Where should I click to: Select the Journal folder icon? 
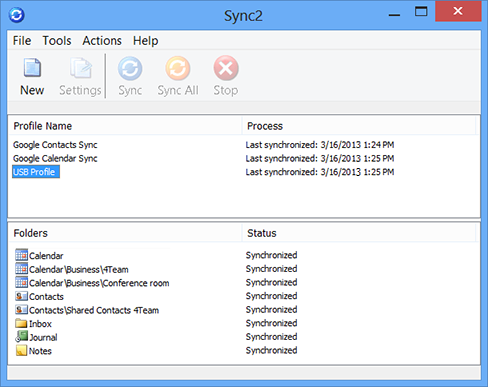click(x=21, y=337)
